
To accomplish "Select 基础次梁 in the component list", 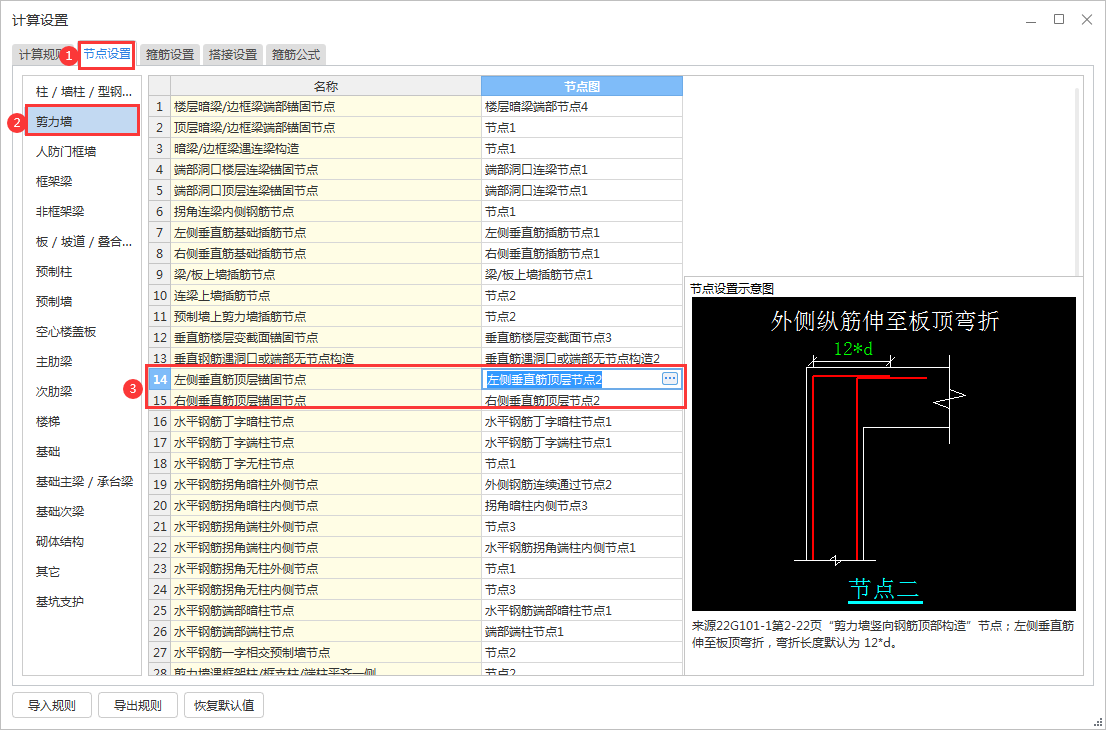I will coord(83,511).
